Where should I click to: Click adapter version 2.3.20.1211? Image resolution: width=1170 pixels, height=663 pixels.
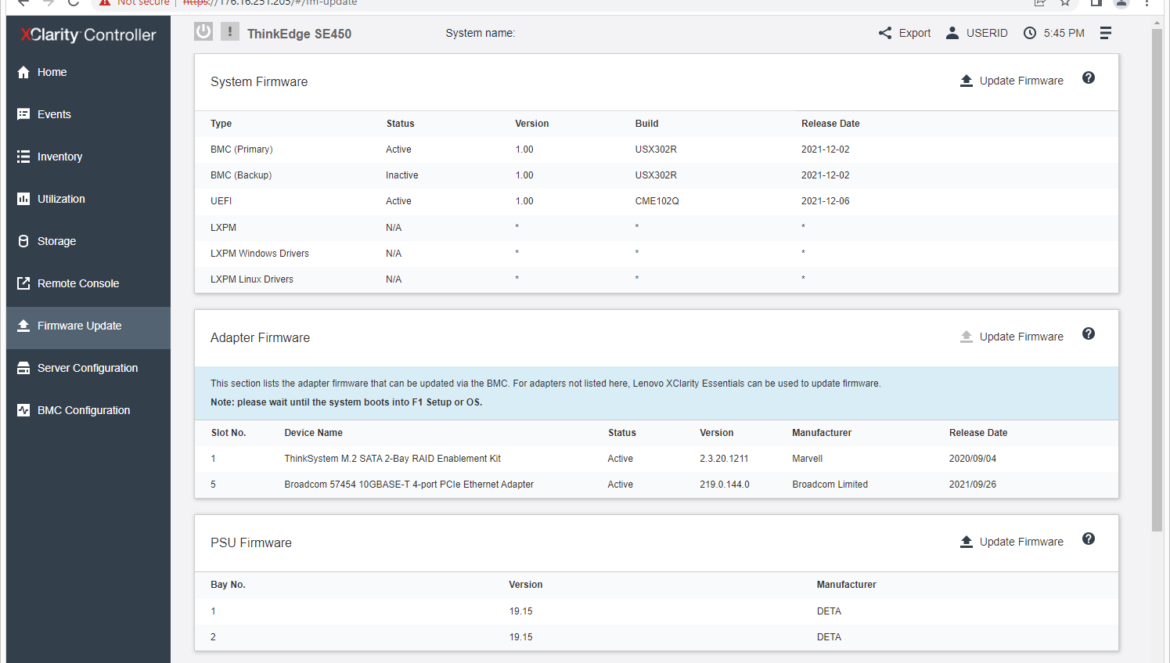(x=724, y=459)
